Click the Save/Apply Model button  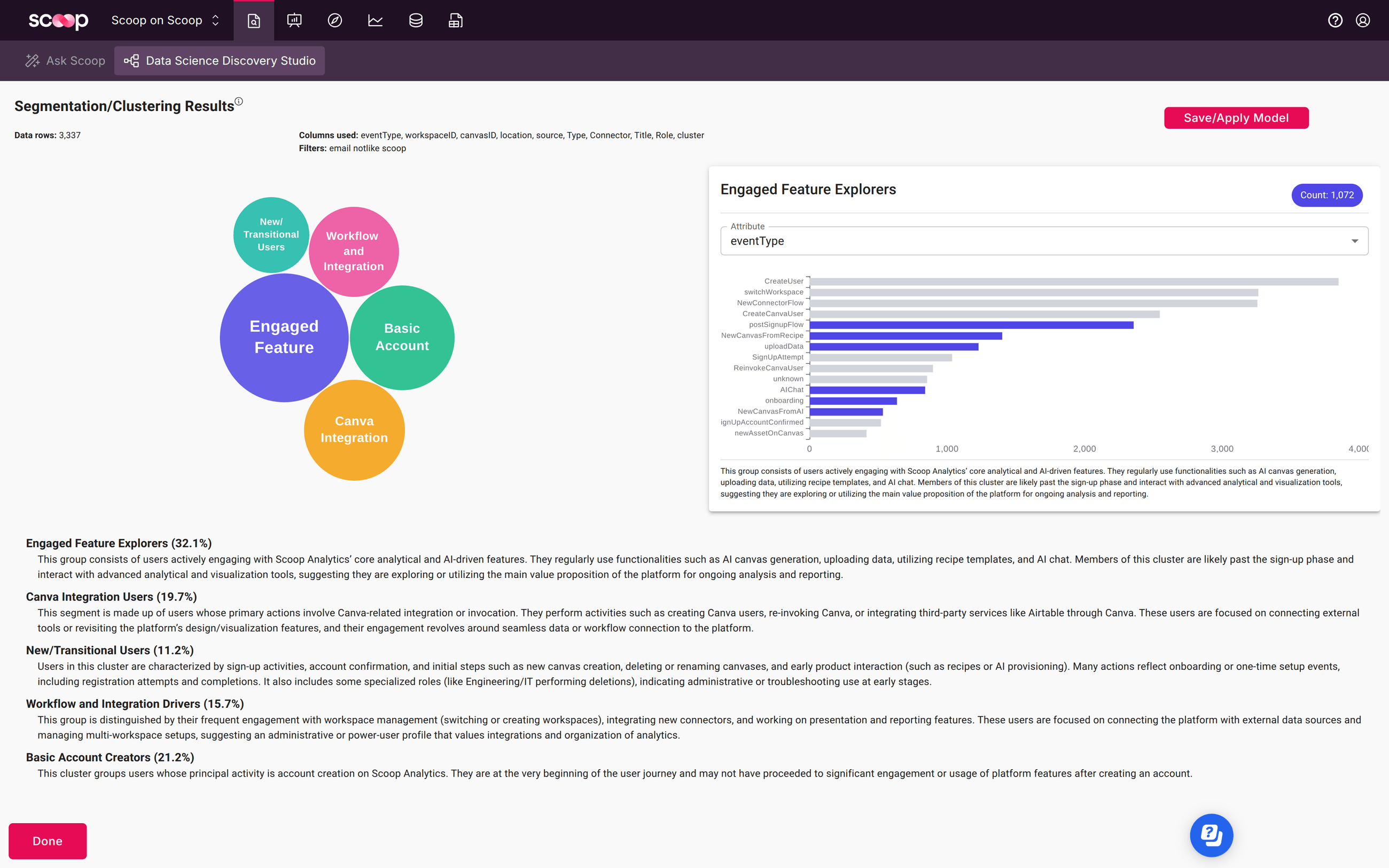[1236, 118]
